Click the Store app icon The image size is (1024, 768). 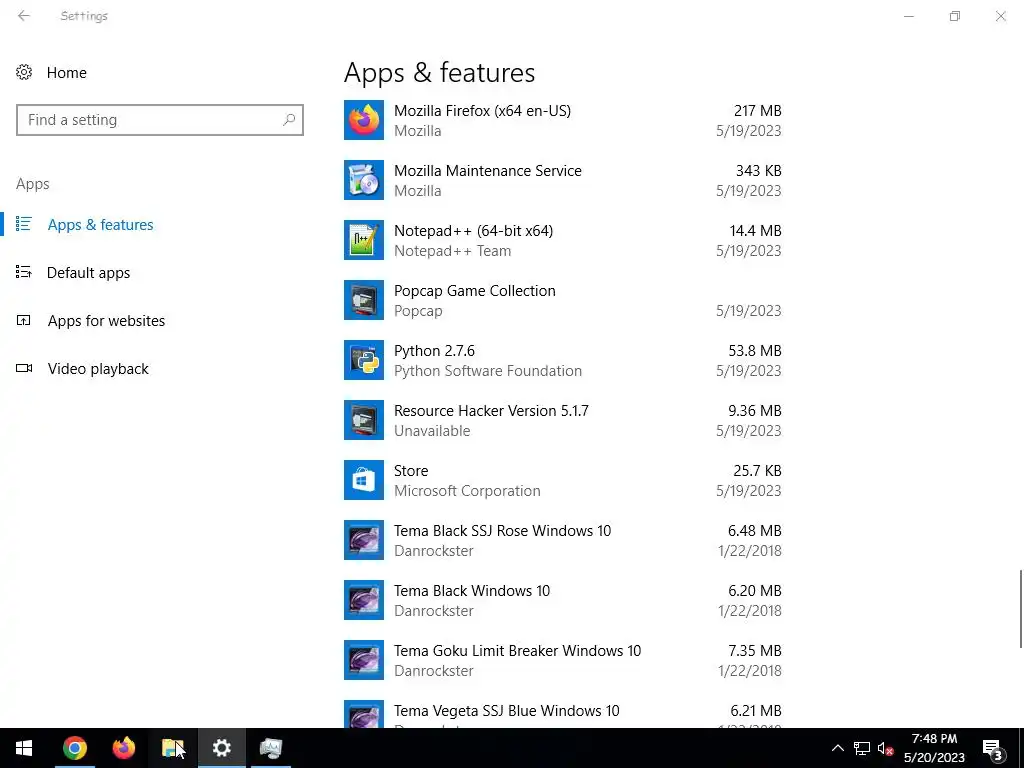tap(364, 481)
